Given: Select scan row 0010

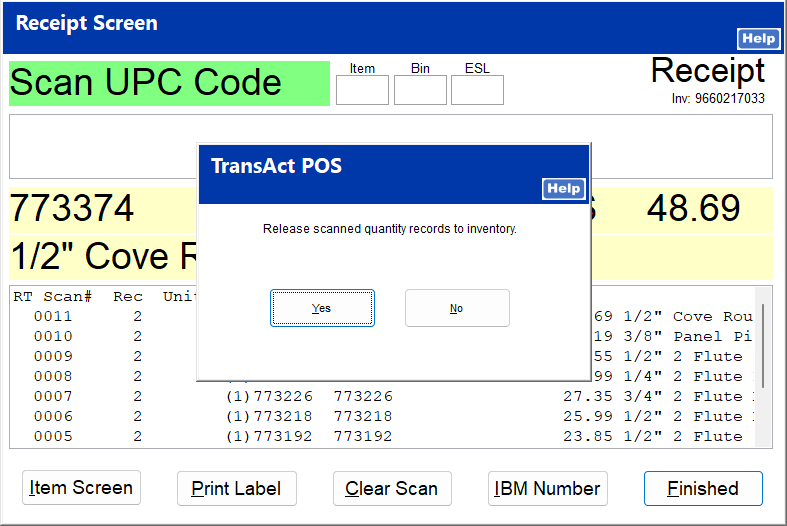Looking at the screenshot, I should coord(383,336).
